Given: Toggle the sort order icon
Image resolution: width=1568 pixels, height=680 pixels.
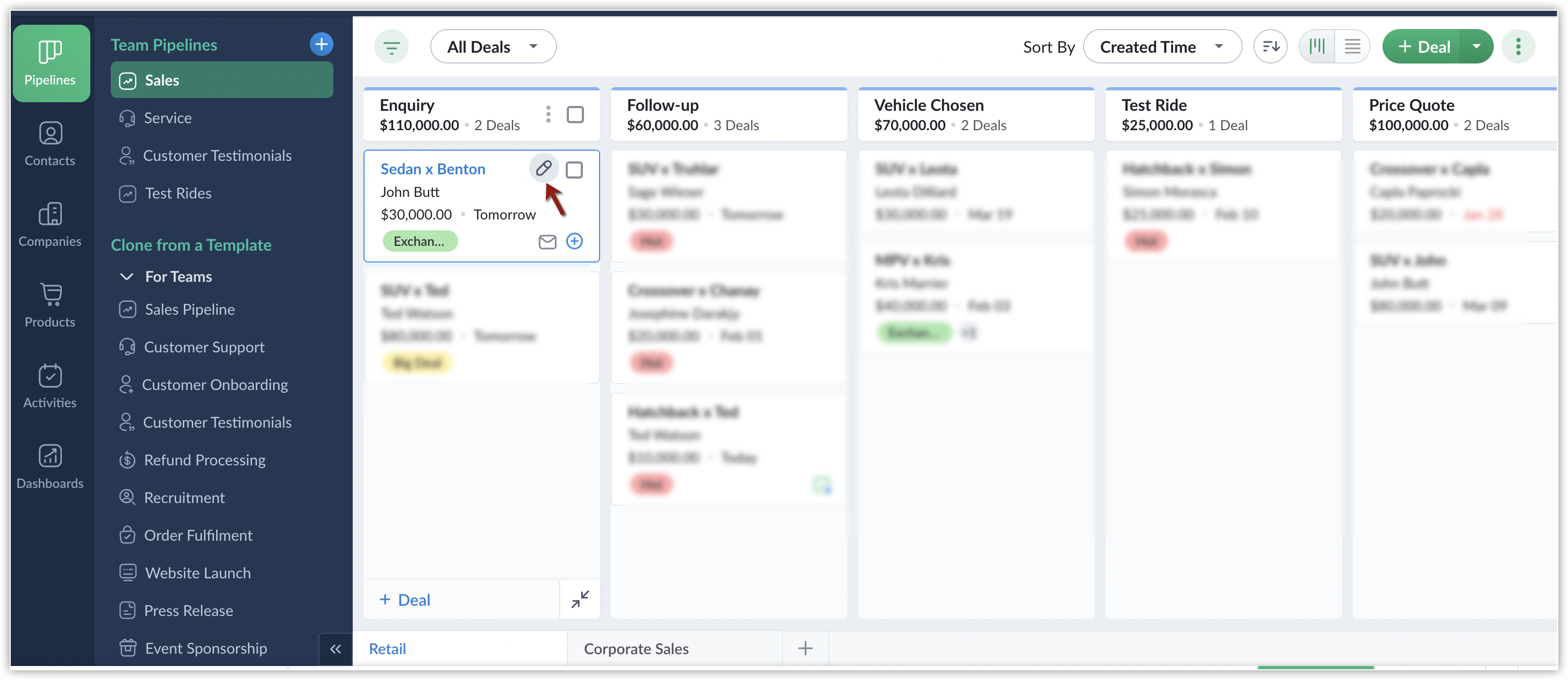Looking at the screenshot, I should coord(1270,47).
